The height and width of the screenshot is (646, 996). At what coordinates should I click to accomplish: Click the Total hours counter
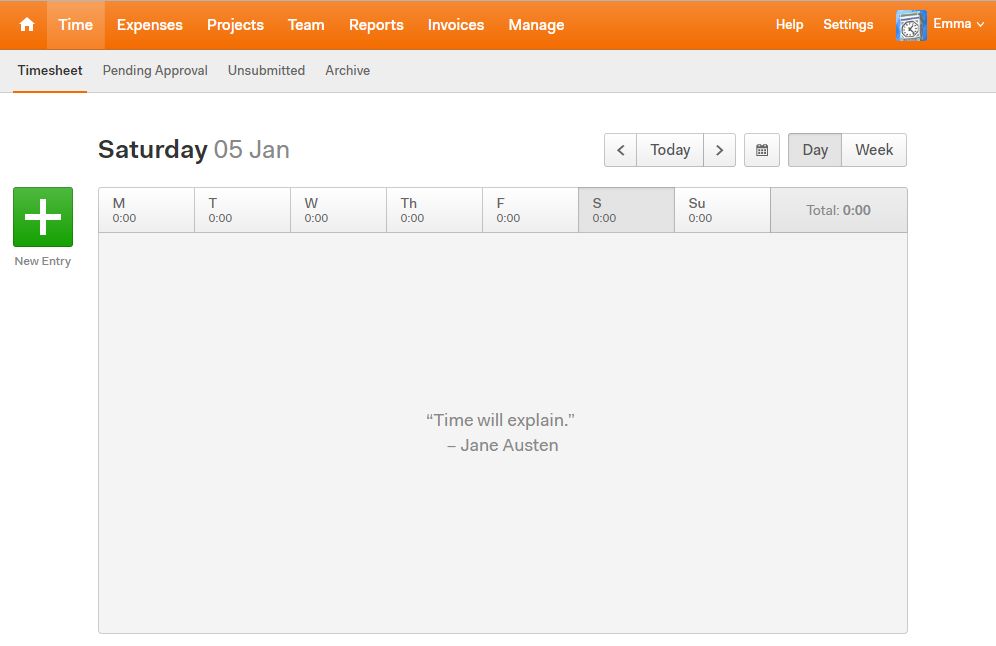coord(838,209)
